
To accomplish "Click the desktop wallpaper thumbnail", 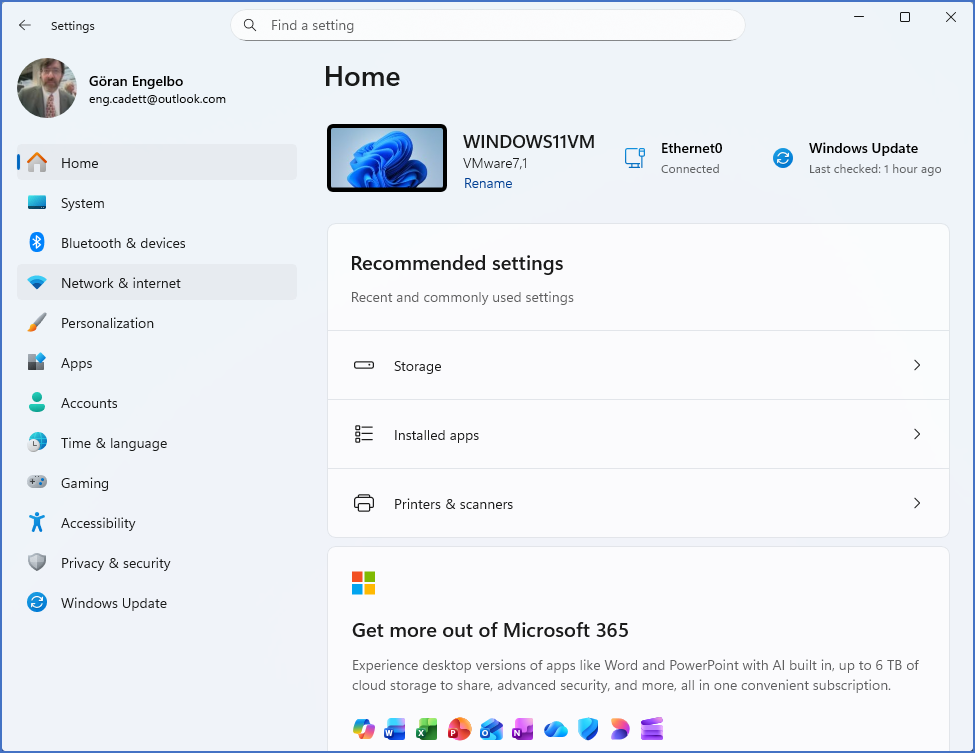I will (x=387, y=158).
